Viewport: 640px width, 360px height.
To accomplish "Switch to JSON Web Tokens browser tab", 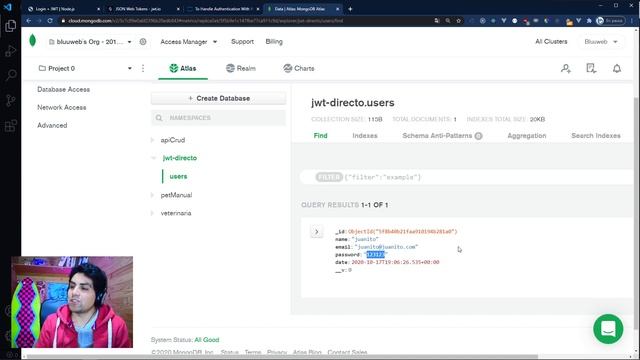I will (144, 9).
